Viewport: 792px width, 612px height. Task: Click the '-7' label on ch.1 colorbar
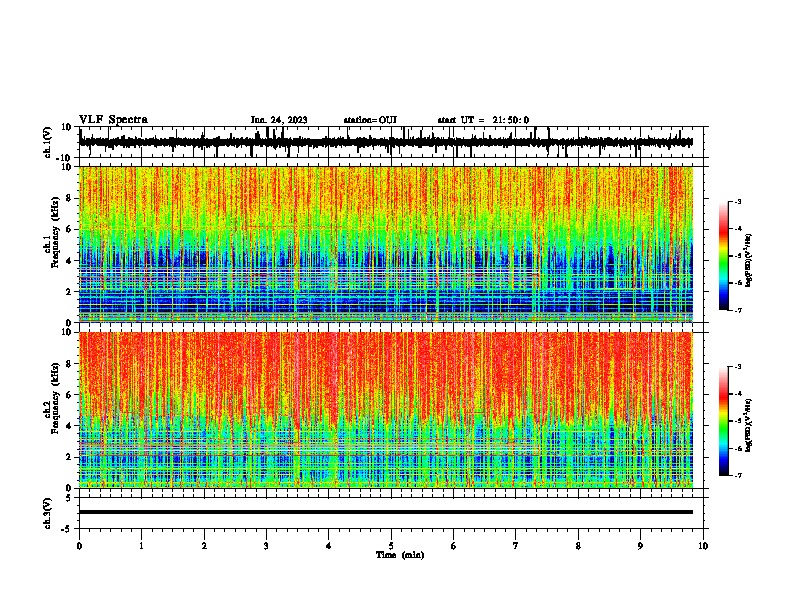pyautogui.click(x=737, y=310)
